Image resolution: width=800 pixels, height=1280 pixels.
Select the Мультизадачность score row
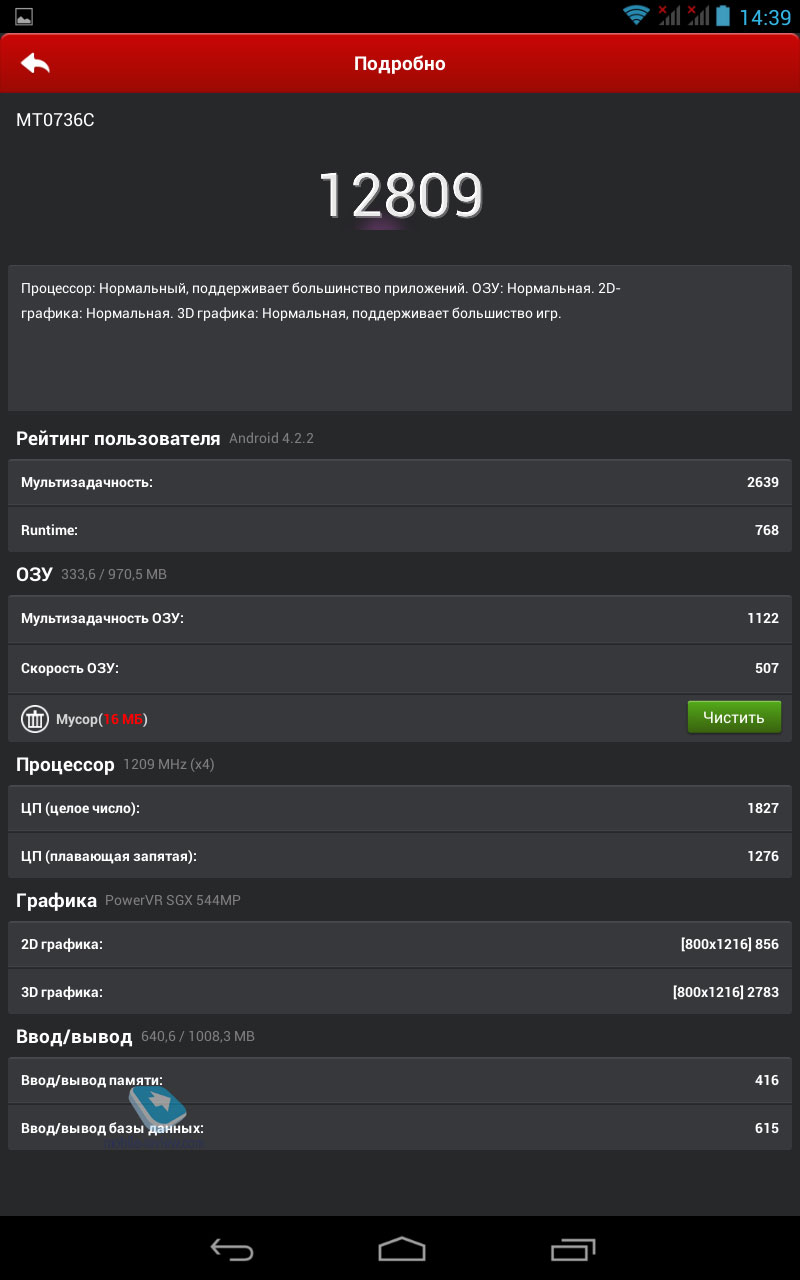point(400,482)
